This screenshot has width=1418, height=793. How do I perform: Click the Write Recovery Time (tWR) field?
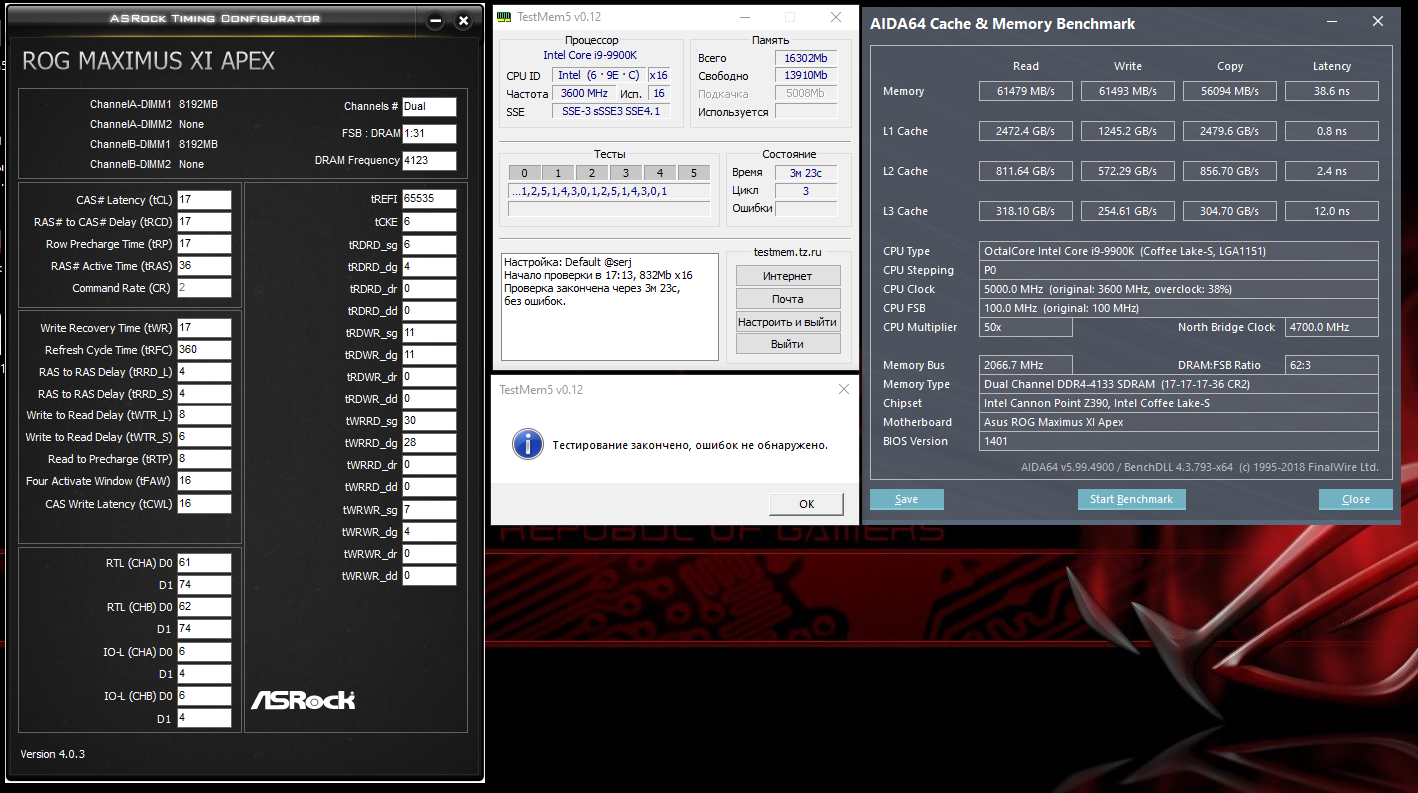click(x=204, y=328)
